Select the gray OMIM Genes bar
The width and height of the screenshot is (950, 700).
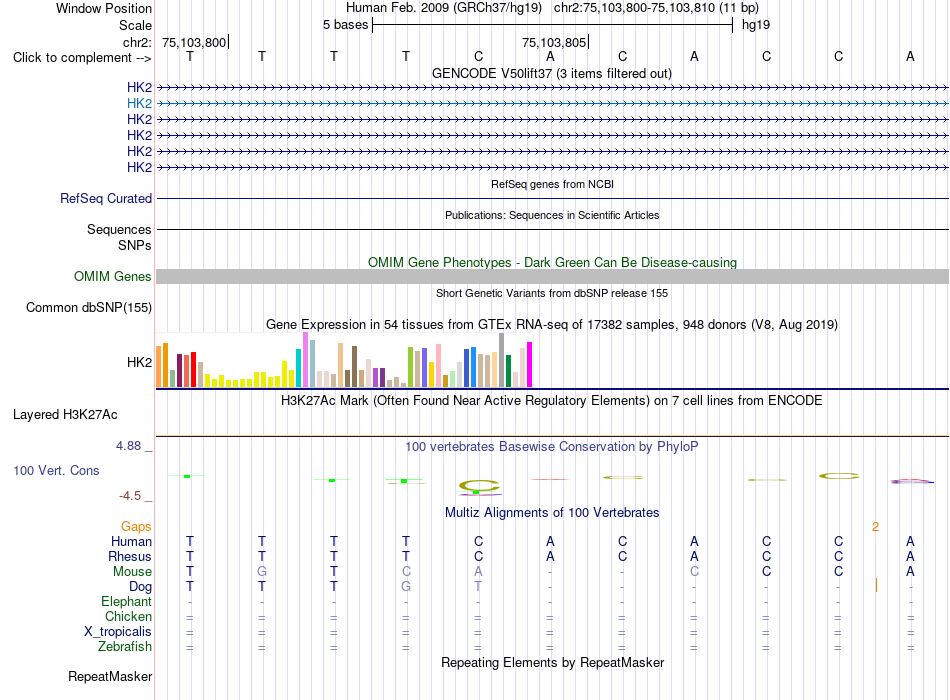coord(552,276)
